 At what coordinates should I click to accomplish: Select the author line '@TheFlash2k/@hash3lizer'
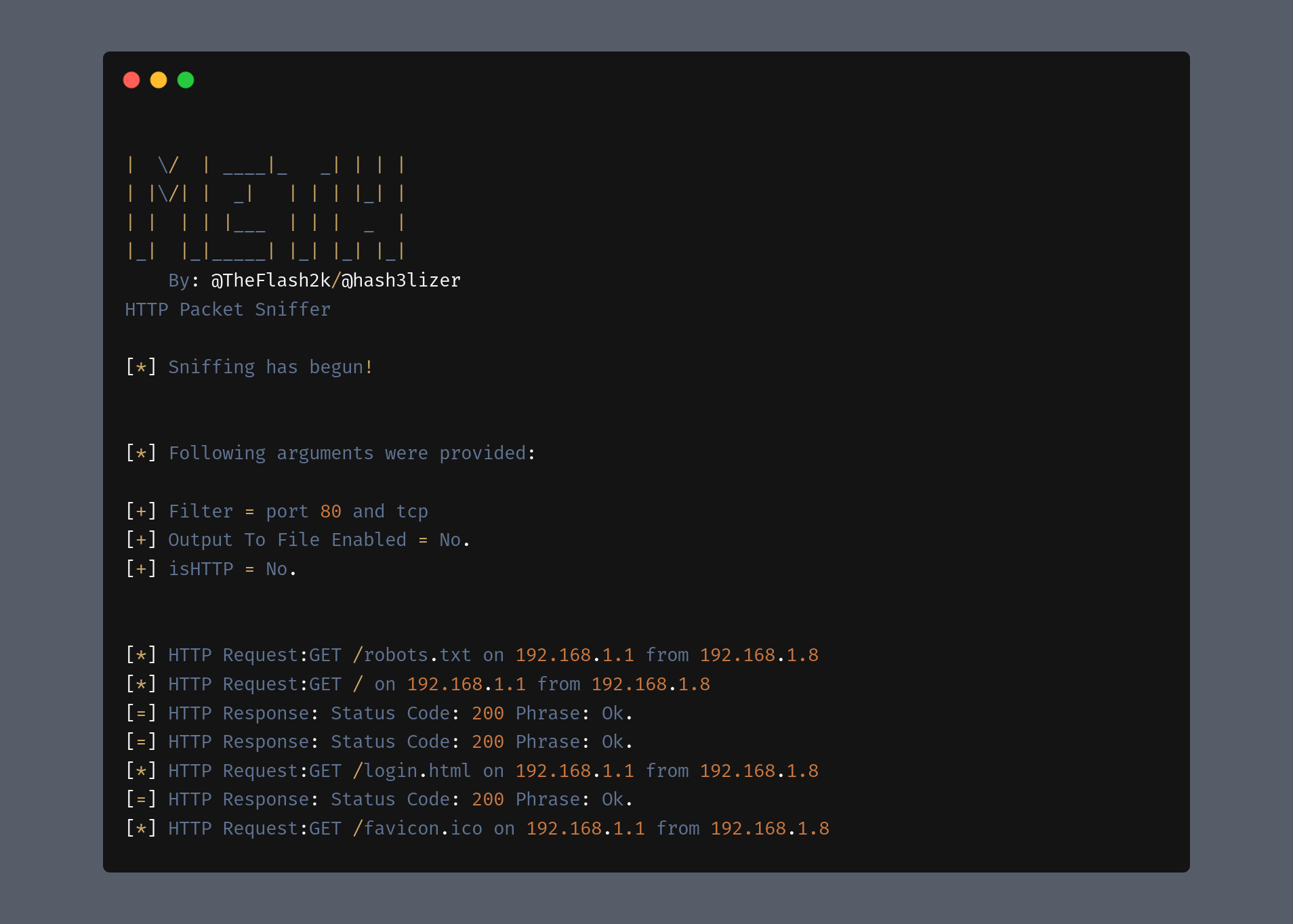click(x=335, y=280)
